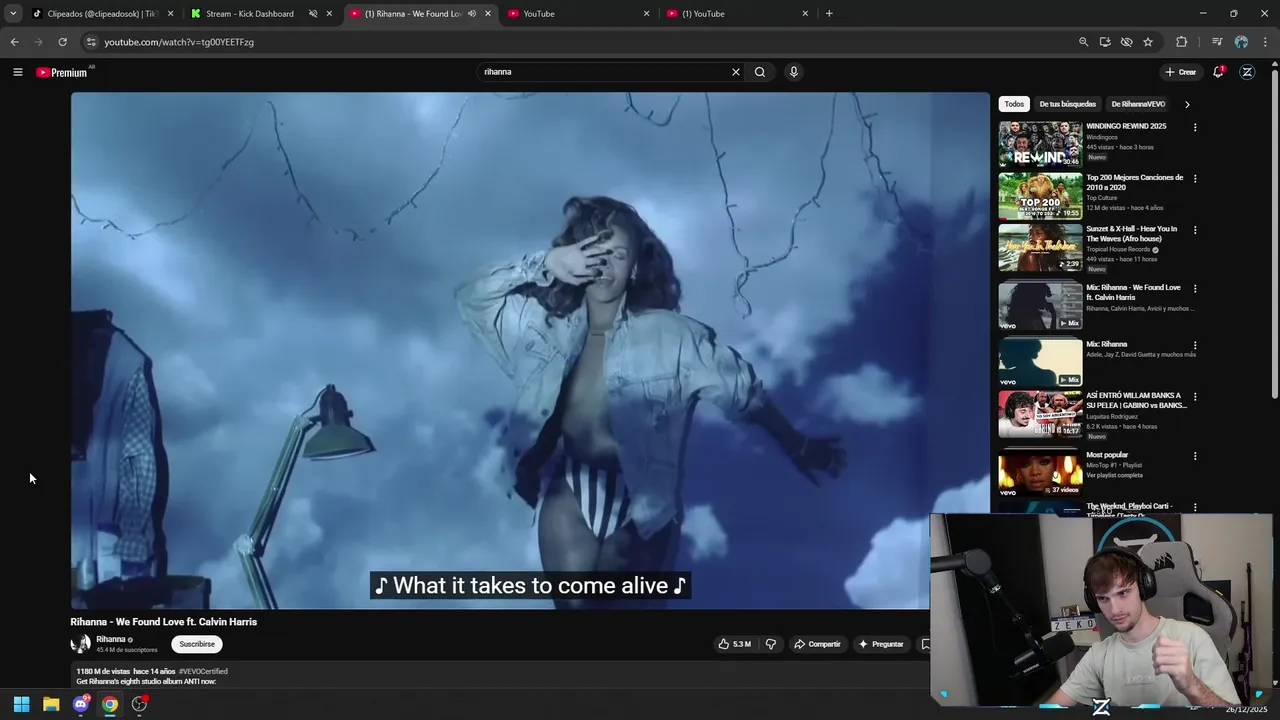Image resolution: width=1280 pixels, height=720 pixels.
Task: Open media controls icon in toolbar
Action: 1217,42
